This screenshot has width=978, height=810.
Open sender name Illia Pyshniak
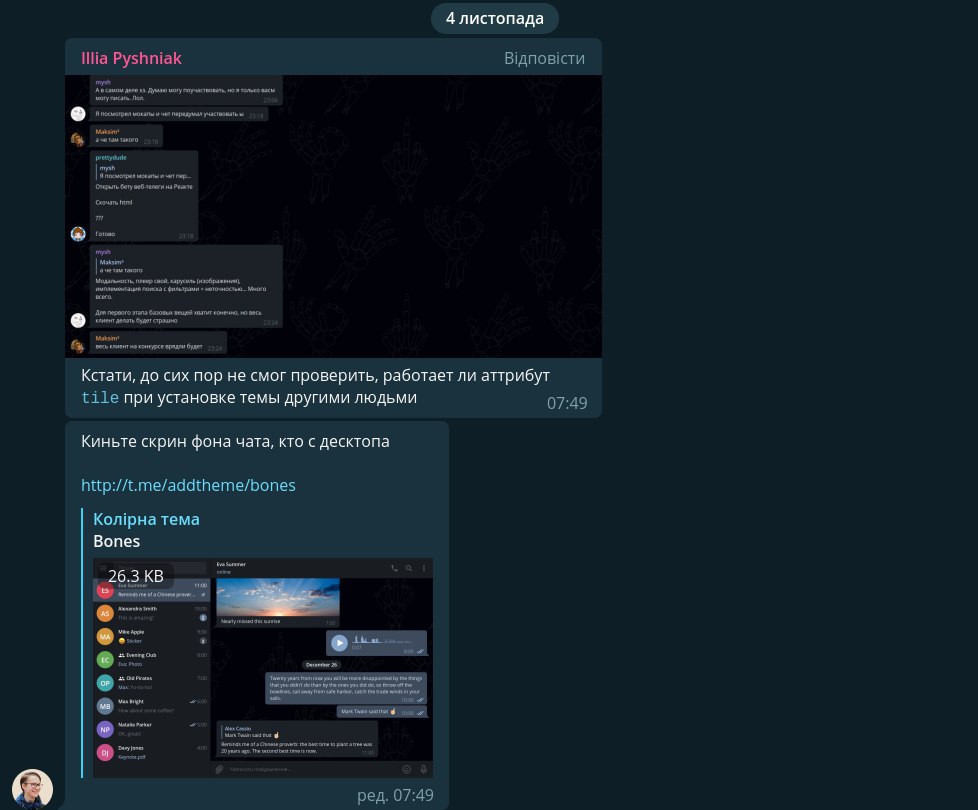[131, 58]
